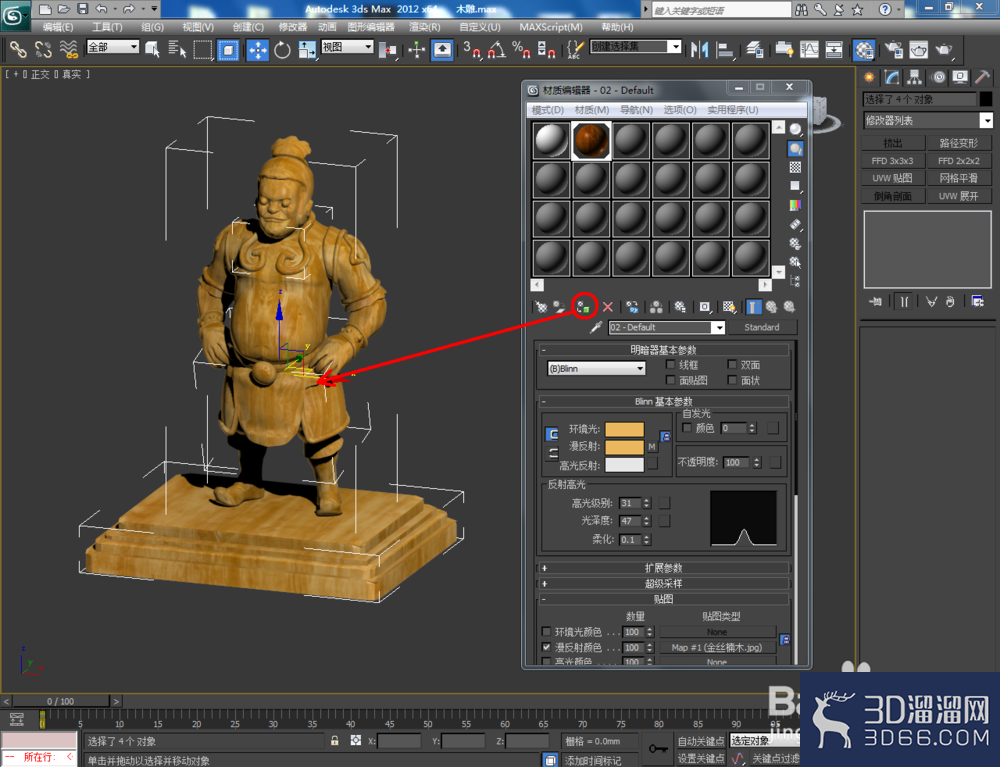Viewport: 1000px width, 767px height.
Task: Click the Standard material type button
Action: (761, 327)
